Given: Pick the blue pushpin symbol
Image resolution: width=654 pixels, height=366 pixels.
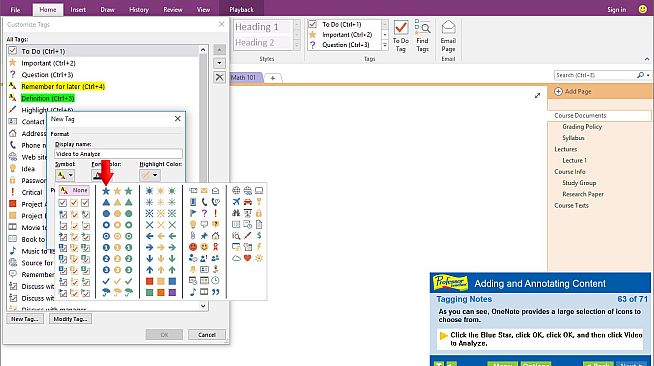Looking at the screenshot, I should point(204,236).
